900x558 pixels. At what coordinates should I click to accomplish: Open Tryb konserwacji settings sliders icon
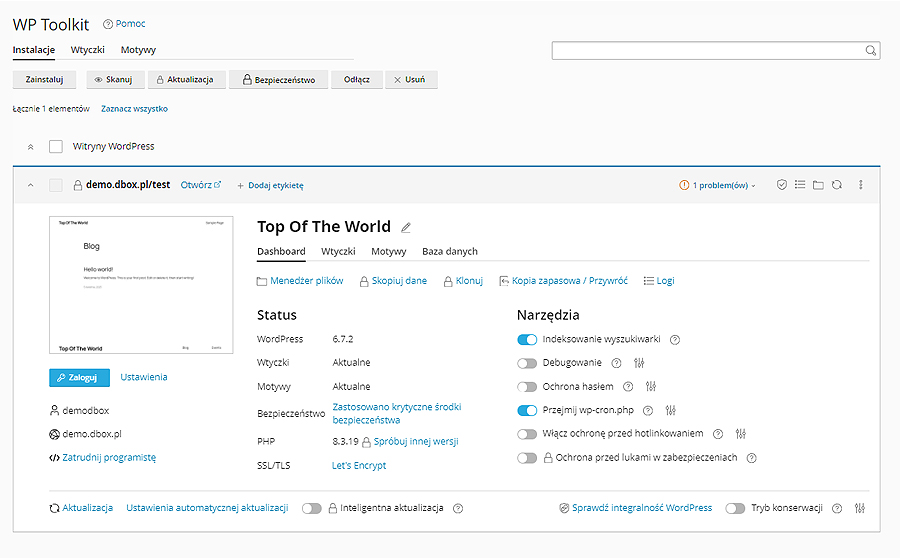(x=860, y=508)
